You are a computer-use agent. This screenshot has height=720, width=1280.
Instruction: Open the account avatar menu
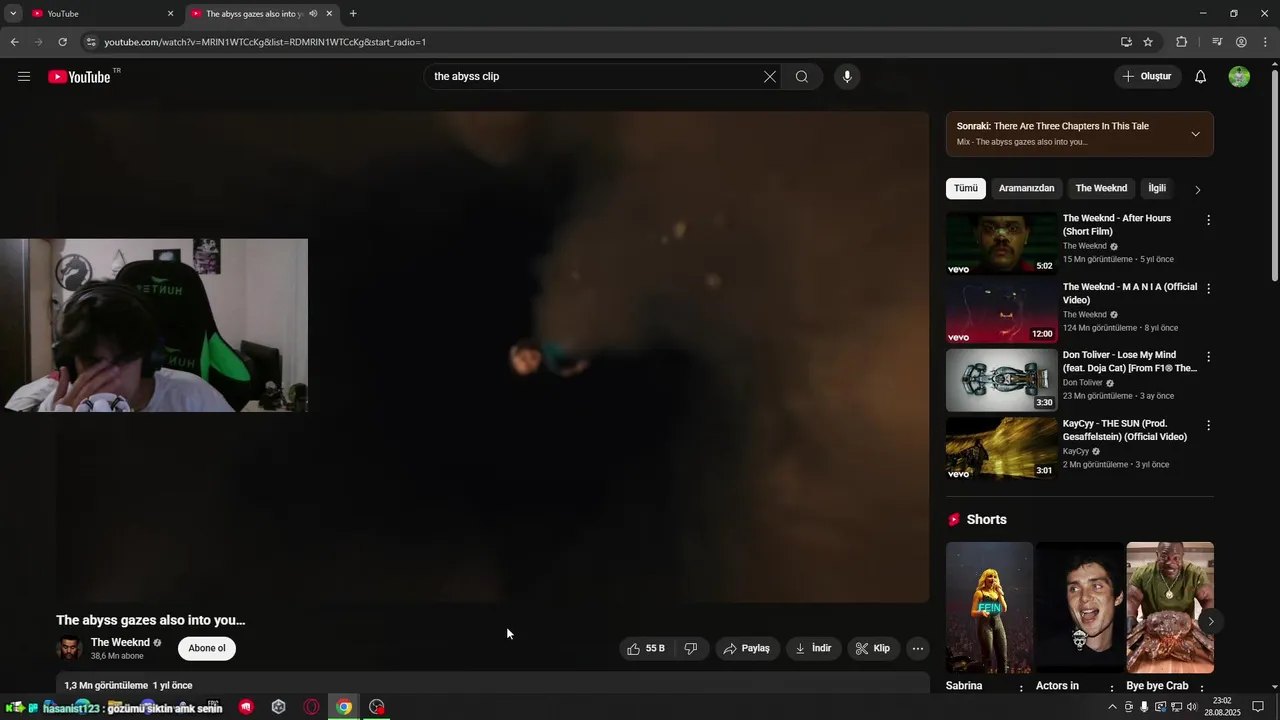(1239, 77)
